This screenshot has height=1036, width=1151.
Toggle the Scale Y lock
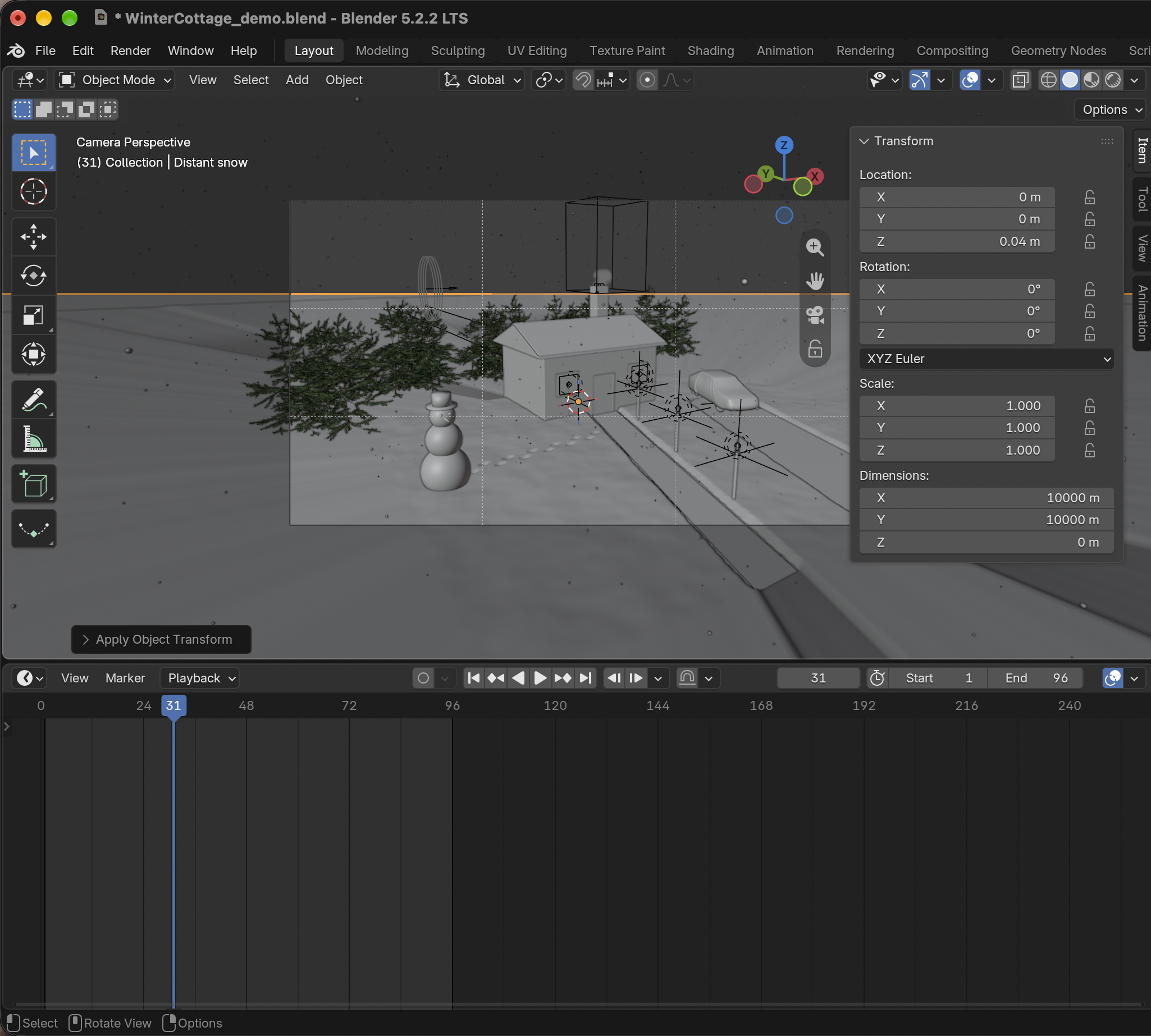pyautogui.click(x=1089, y=428)
